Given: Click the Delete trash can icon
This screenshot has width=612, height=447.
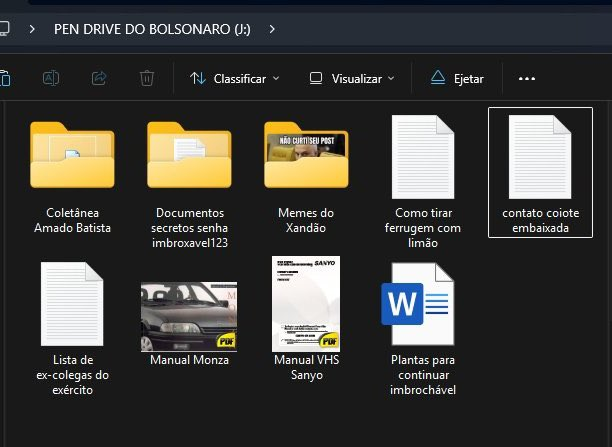Looking at the screenshot, I should 147,78.
